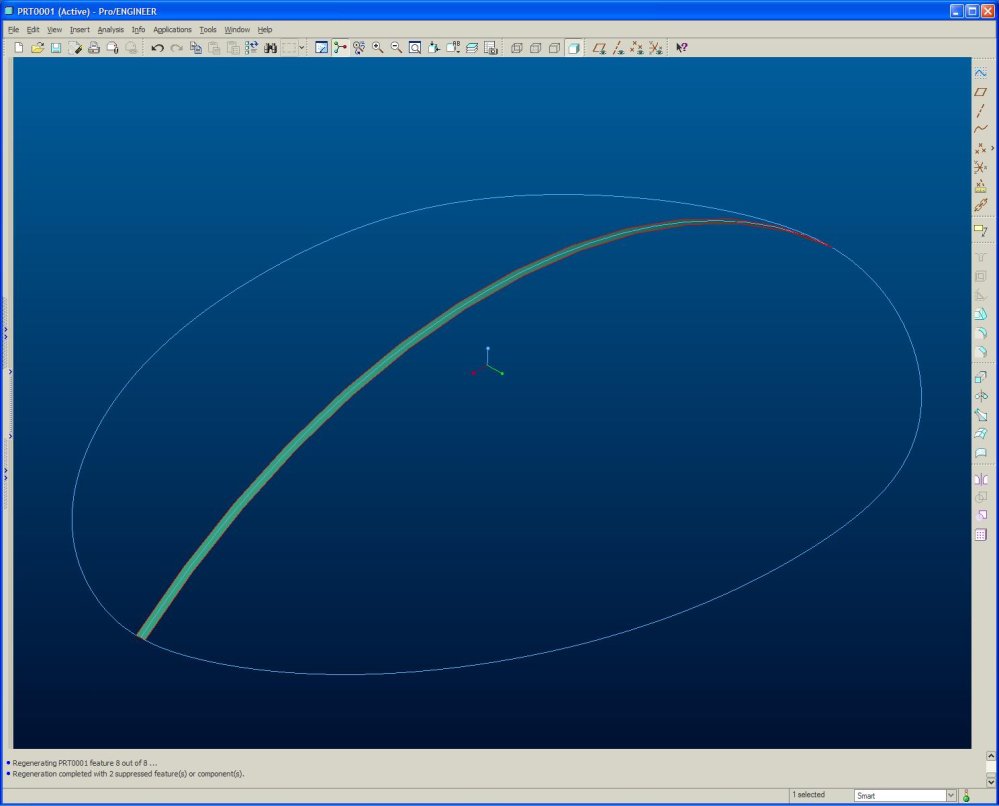
Task: Toggle Spin Center display
Action: [x=340, y=48]
